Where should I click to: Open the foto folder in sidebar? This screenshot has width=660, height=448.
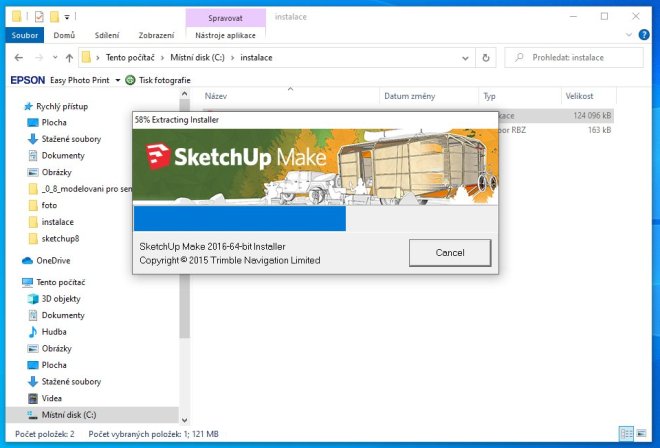pos(49,205)
